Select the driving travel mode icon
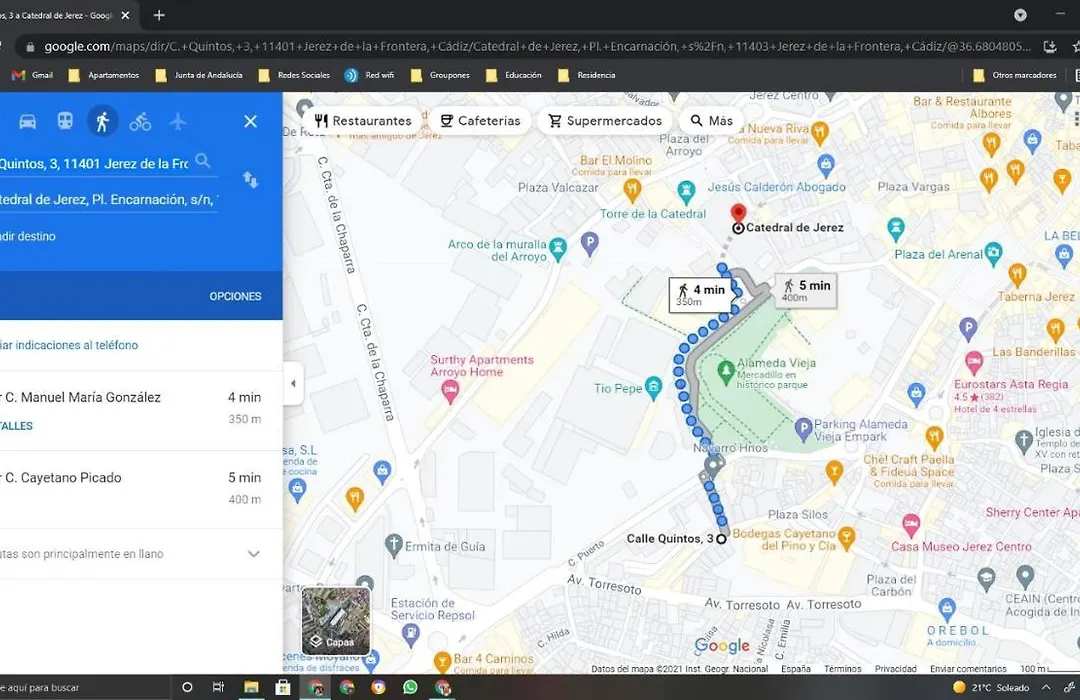The height and width of the screenshot is (700, 1080). coord(28,122)
